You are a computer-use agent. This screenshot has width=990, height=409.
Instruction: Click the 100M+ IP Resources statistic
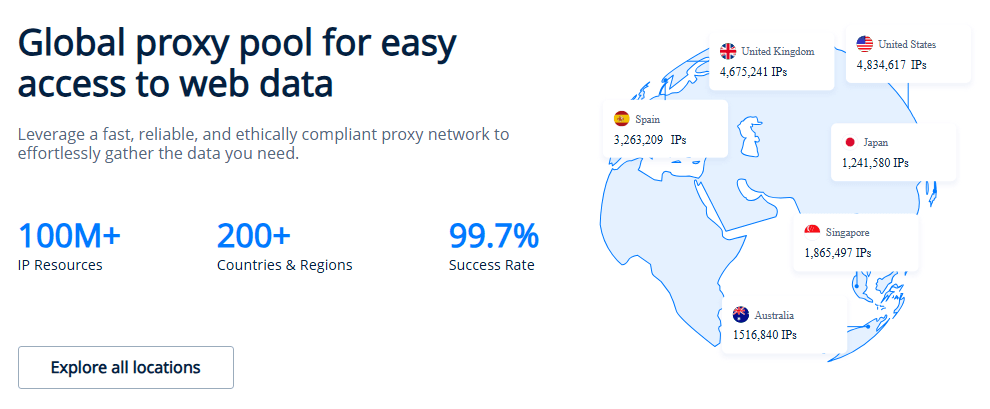pyautogui.click(x=69, y=246)
